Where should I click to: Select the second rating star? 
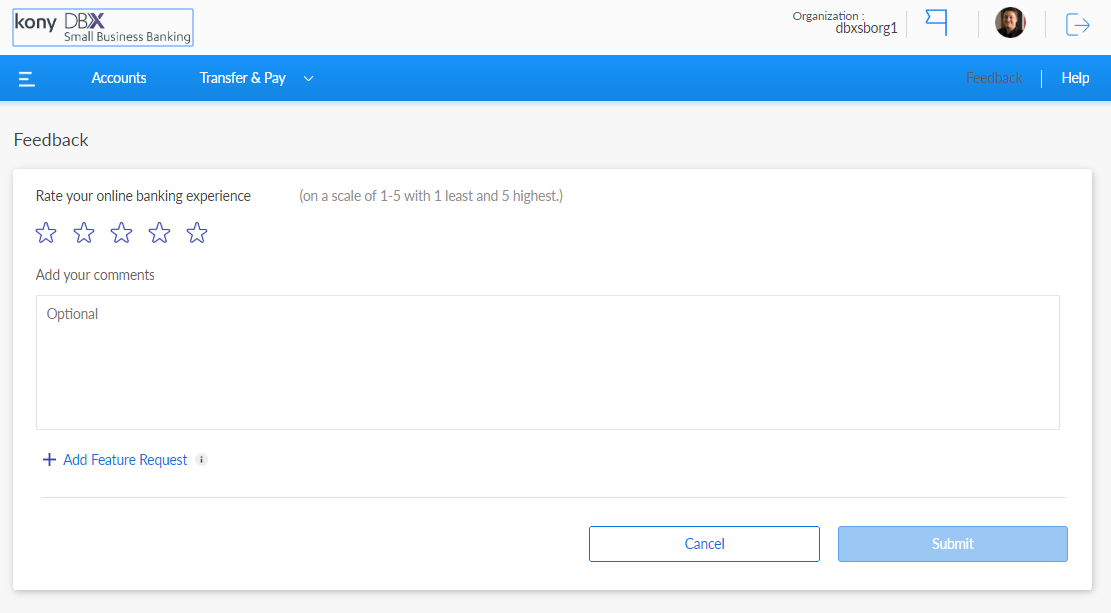pyautogui.click(x=84, y=233)
